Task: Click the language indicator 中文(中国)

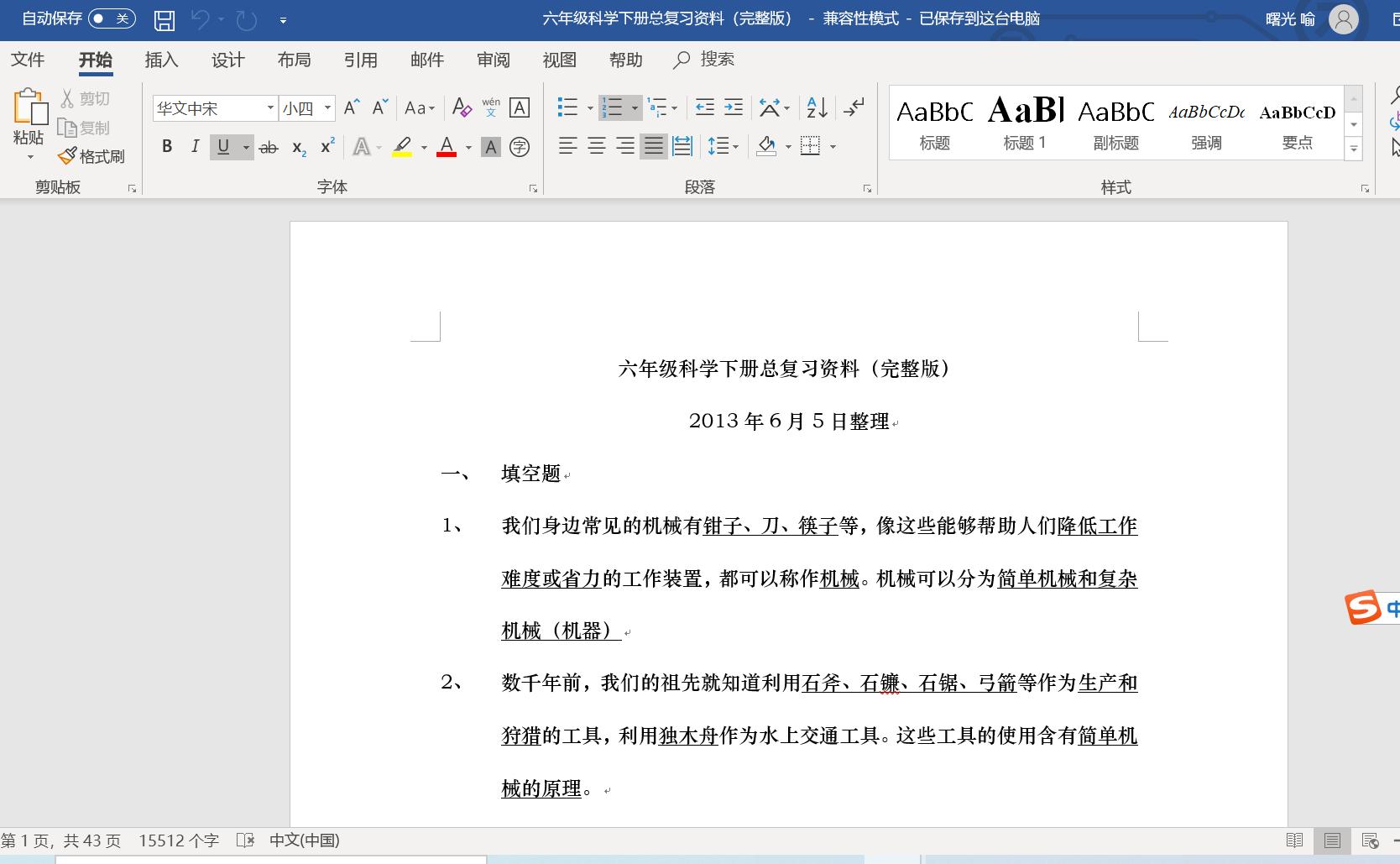Action: pyautogui.click(x=305, y=840)
